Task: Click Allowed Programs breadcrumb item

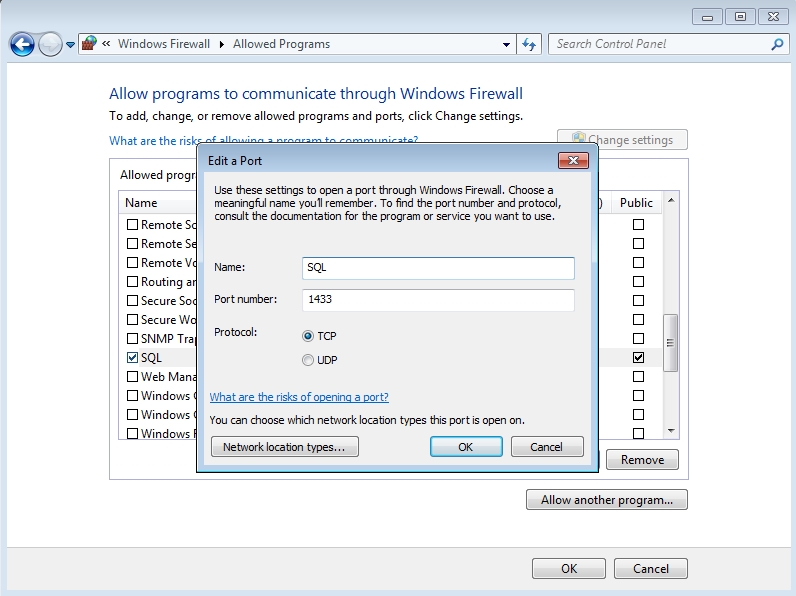Action: pos(281,44)
